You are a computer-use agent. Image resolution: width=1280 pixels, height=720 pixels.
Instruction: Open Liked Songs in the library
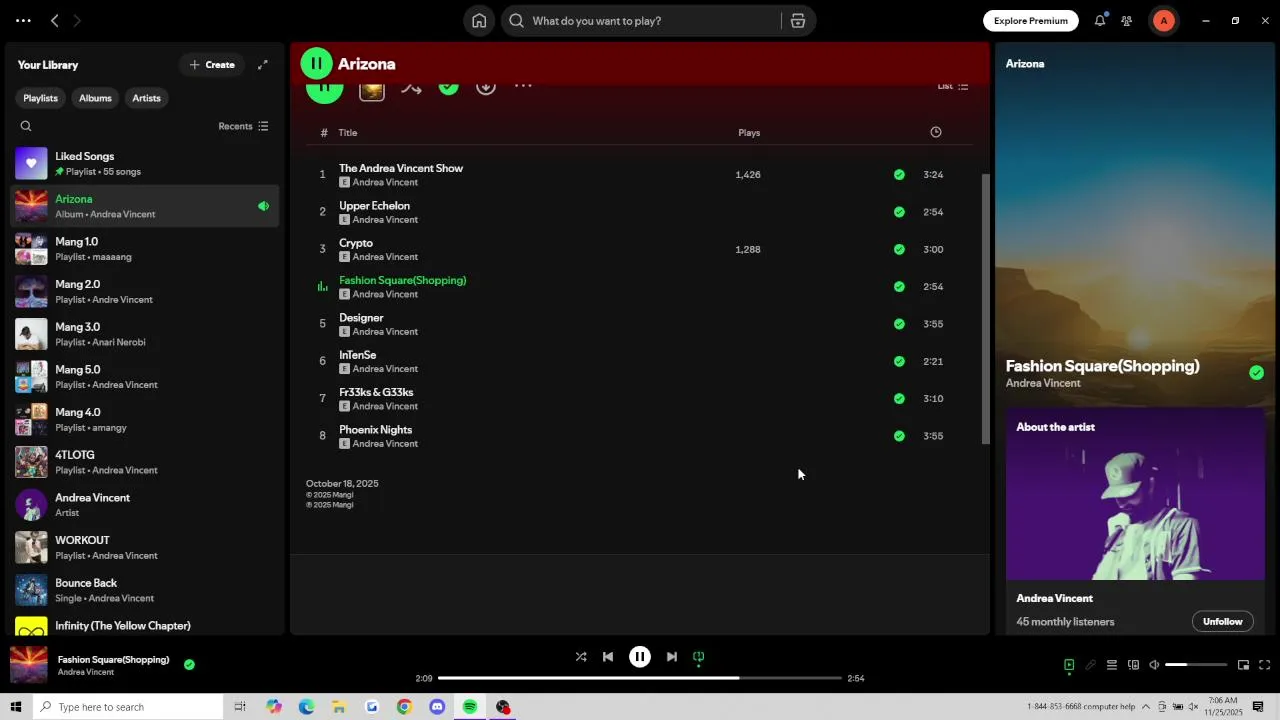coord(146,164)
